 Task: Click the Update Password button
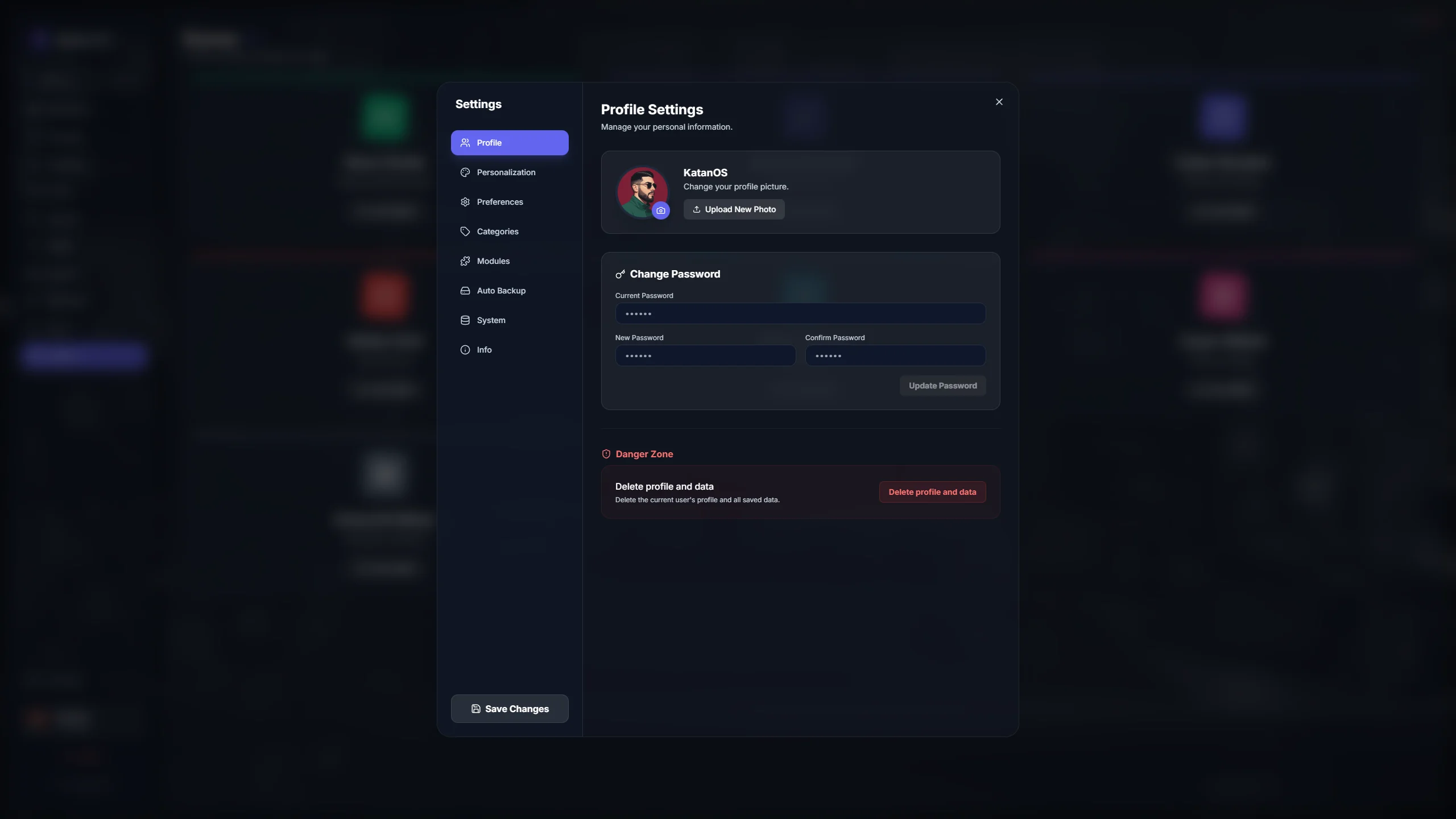[x=942, y=386]
